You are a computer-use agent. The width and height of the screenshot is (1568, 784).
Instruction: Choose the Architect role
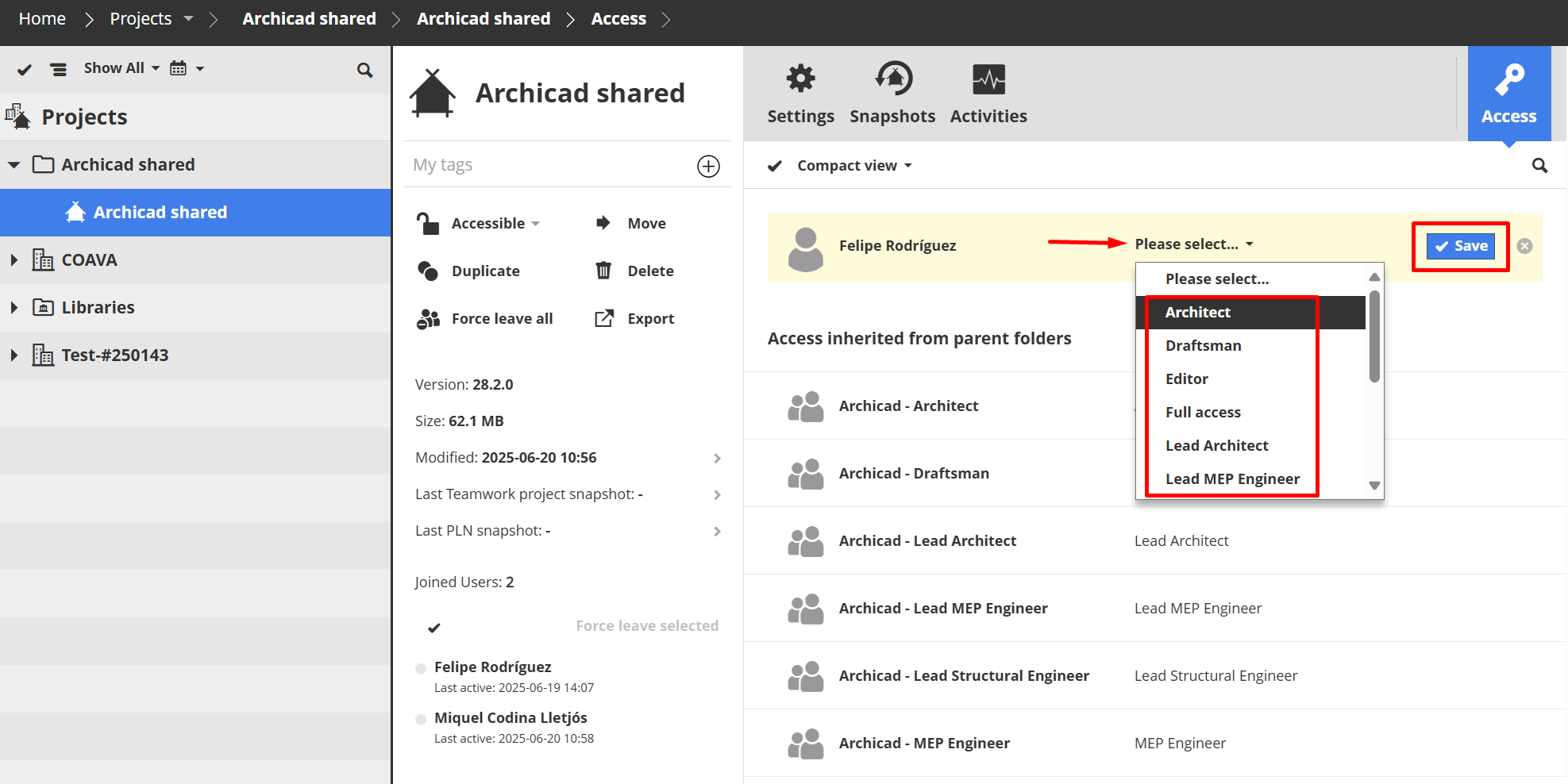click(1251, 312)
